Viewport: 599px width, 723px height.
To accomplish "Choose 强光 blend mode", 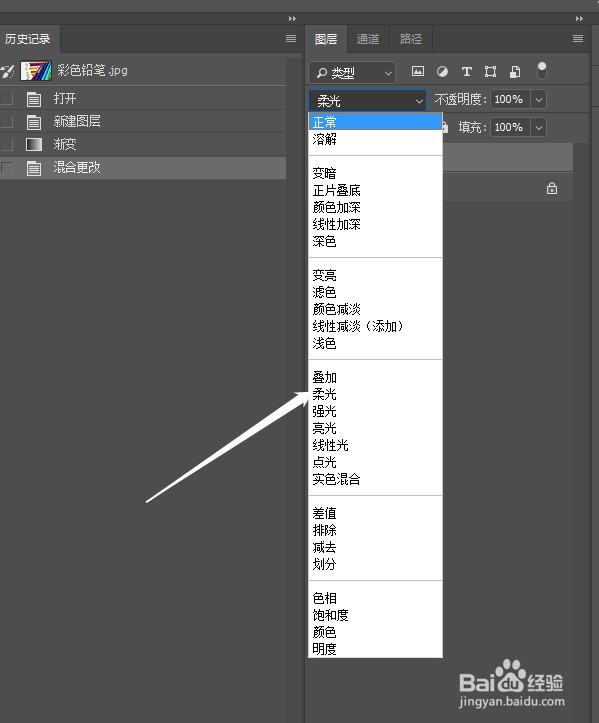I will (x=375, y=411).
